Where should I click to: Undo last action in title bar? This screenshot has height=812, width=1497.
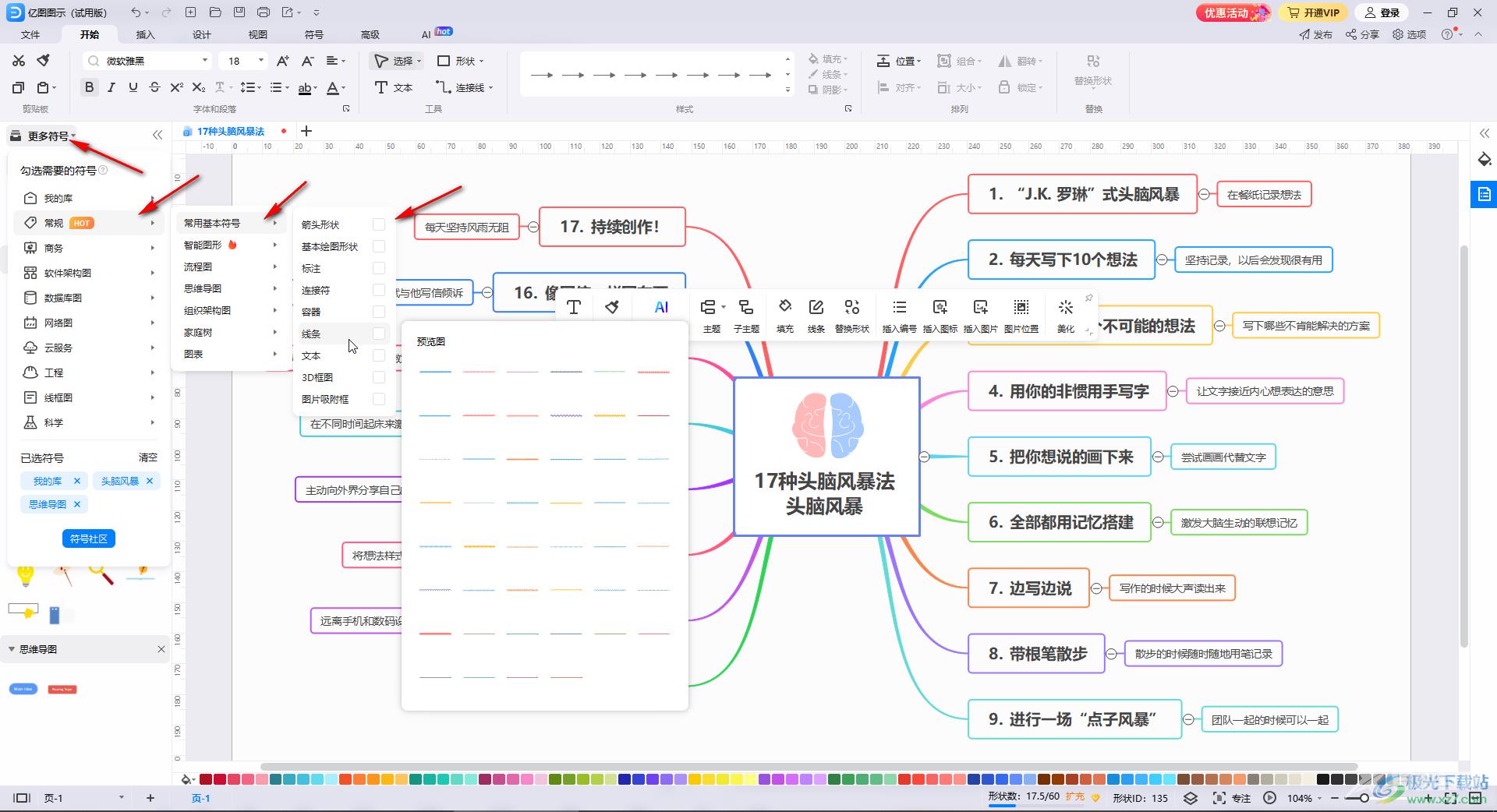tap(136, 12)
